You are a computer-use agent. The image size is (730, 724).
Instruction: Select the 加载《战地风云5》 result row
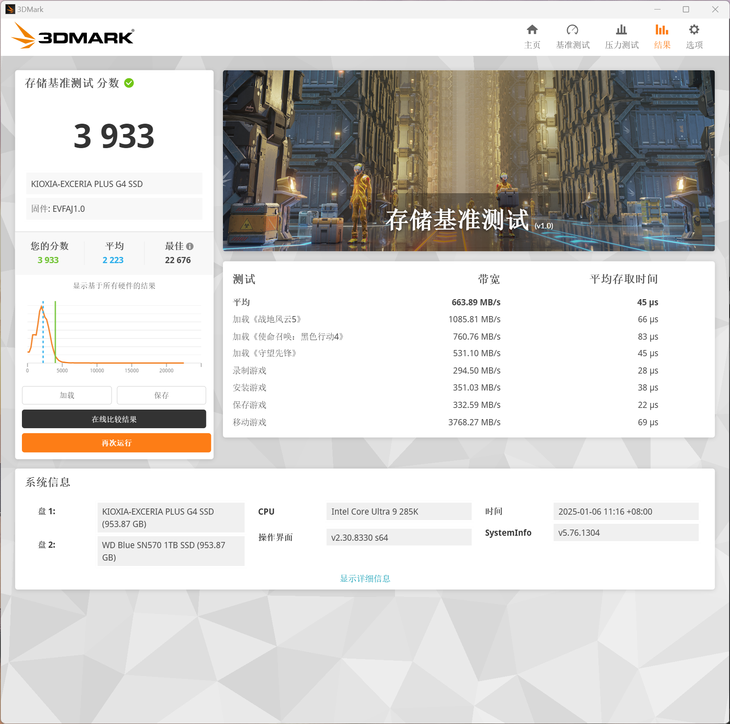(x=445, y=319)
